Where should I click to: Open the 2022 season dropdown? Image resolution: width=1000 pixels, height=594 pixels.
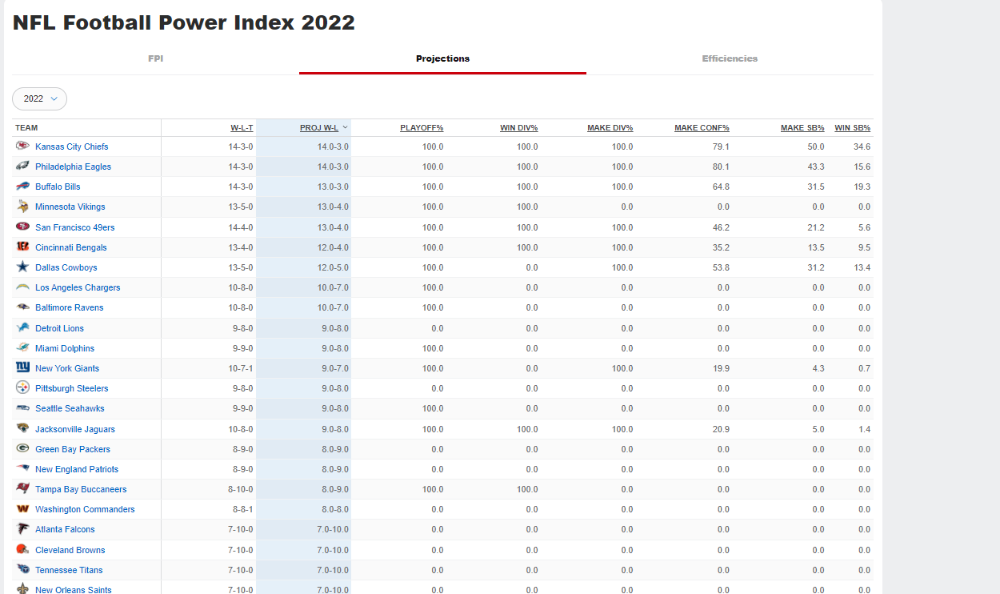[x=40, y=99]
